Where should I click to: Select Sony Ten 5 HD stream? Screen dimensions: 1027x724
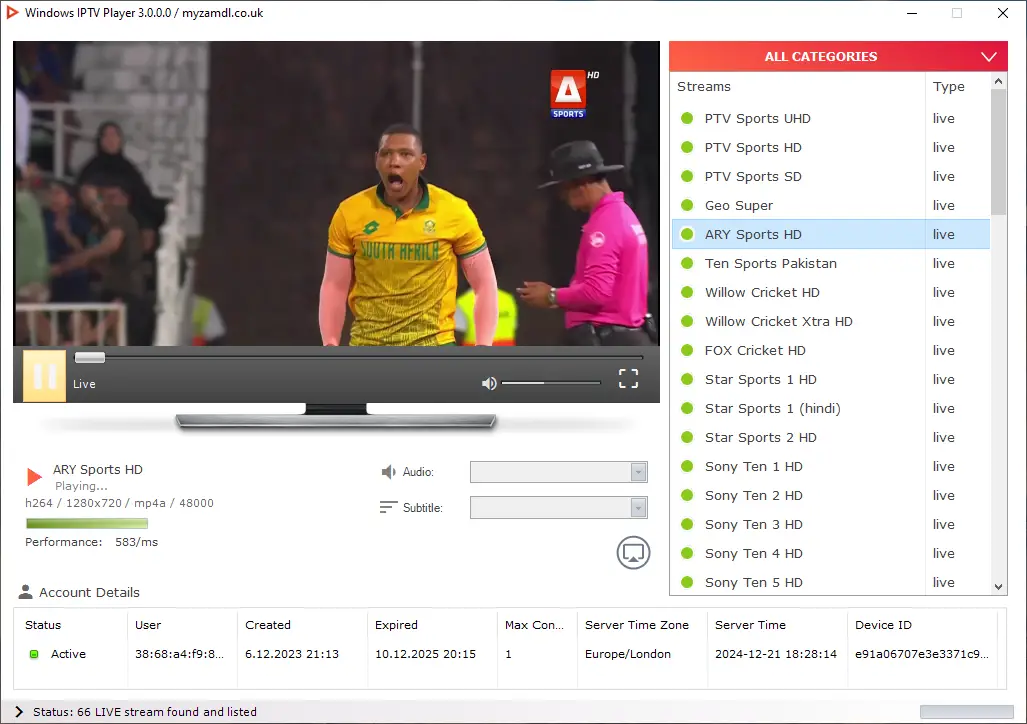coord(831,582)
